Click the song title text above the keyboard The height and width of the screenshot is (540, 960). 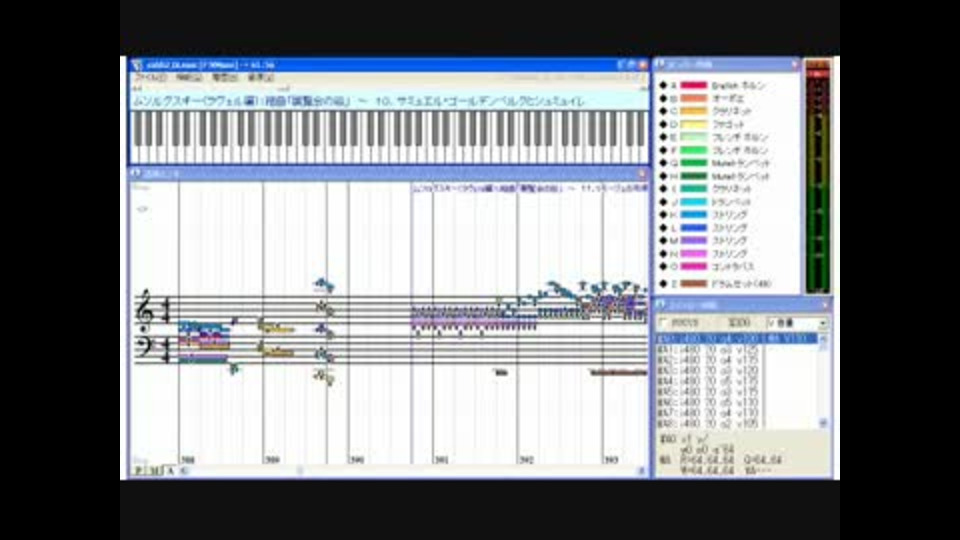(x=359, y=101)
